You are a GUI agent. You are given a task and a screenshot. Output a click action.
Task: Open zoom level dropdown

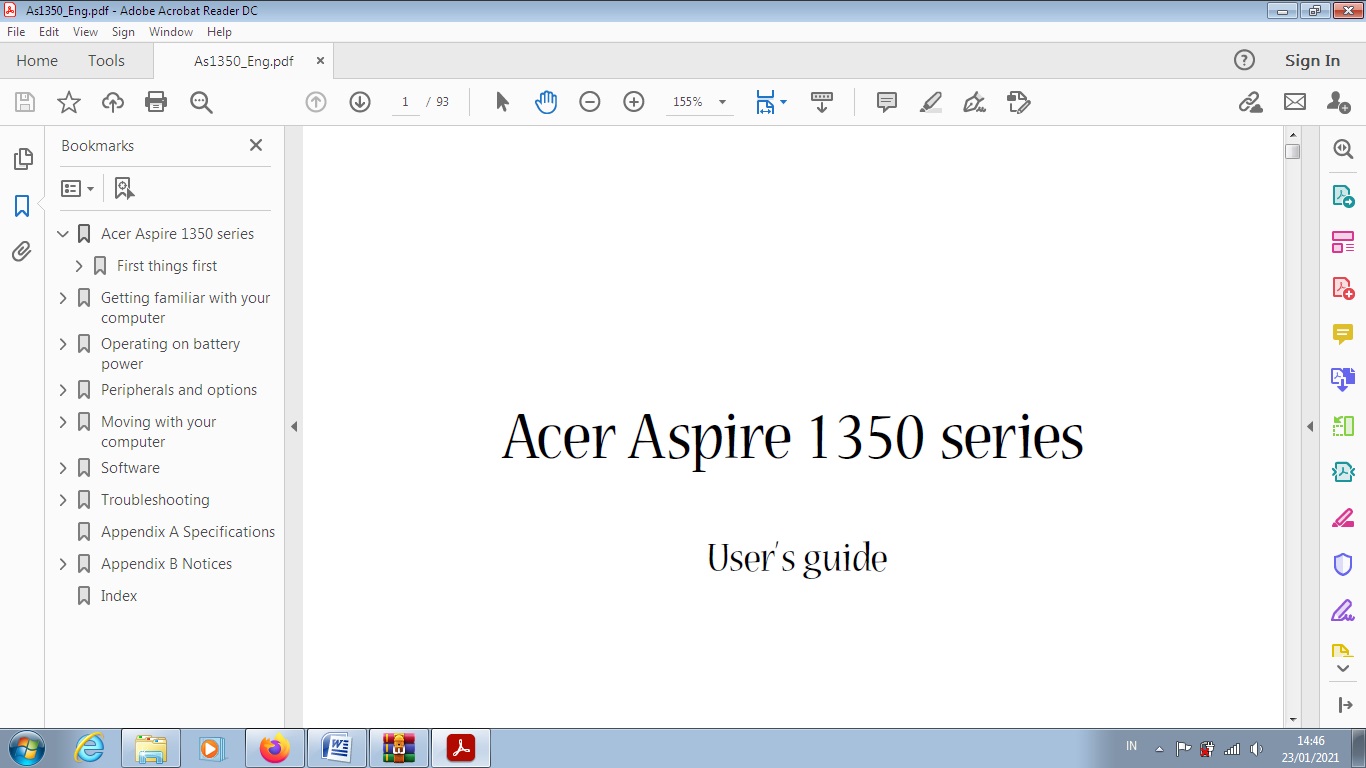pos(722,102)
